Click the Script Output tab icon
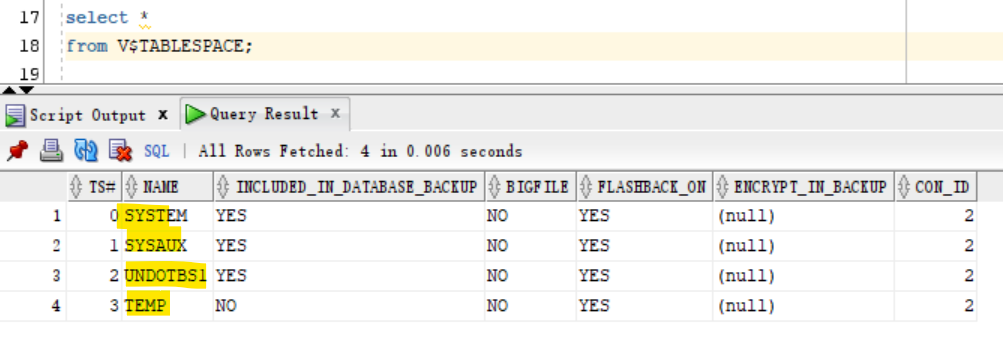This screenshot has width=1003, height=361. coord(15,116)
